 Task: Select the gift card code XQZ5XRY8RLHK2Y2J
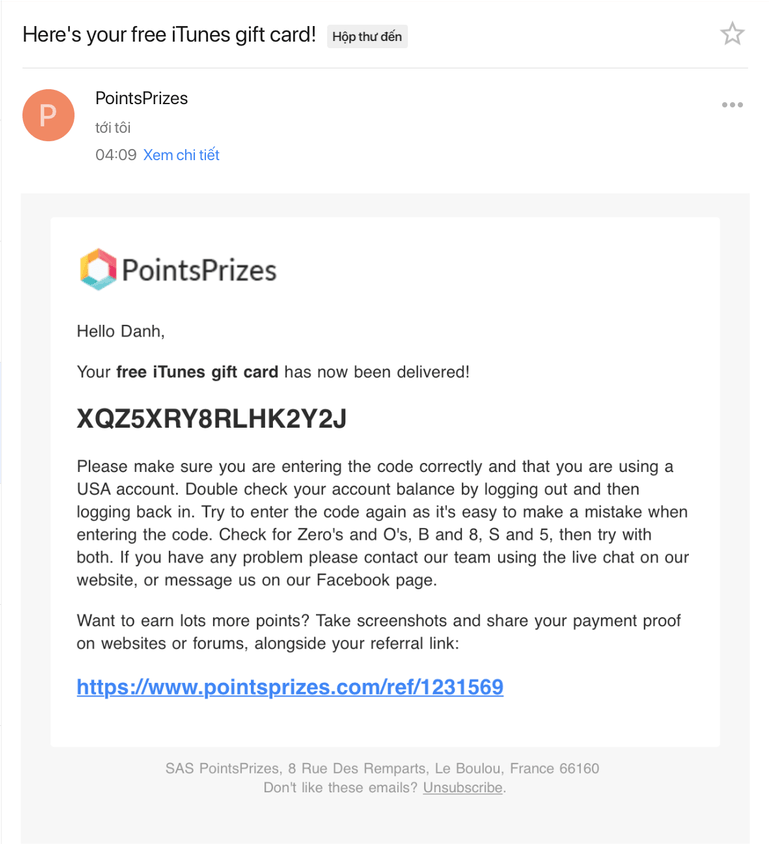pos(211,418)
